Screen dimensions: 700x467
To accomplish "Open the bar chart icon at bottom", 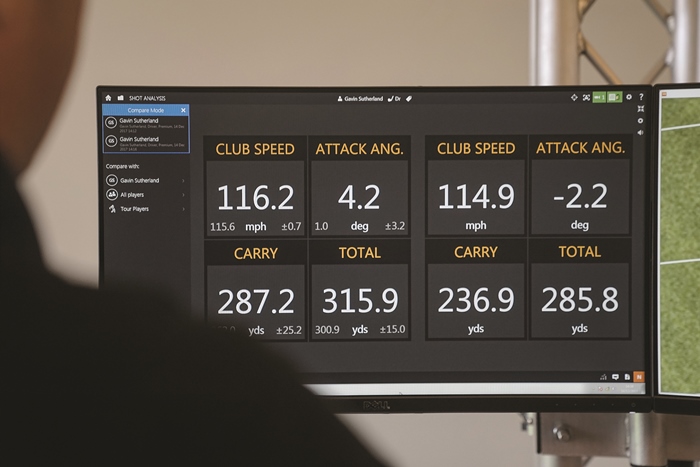I will tap(604, 377).
